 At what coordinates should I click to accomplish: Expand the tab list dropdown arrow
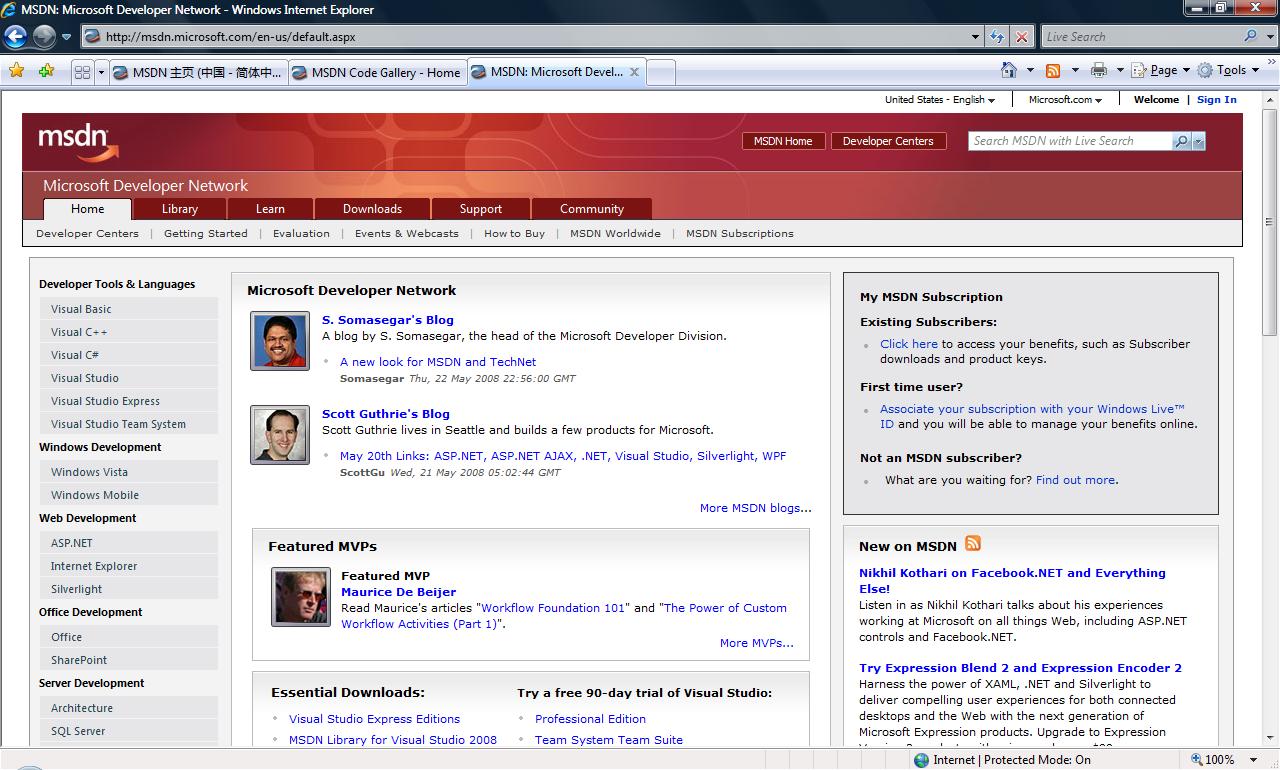pyautogui.click(x=101, y=72)
